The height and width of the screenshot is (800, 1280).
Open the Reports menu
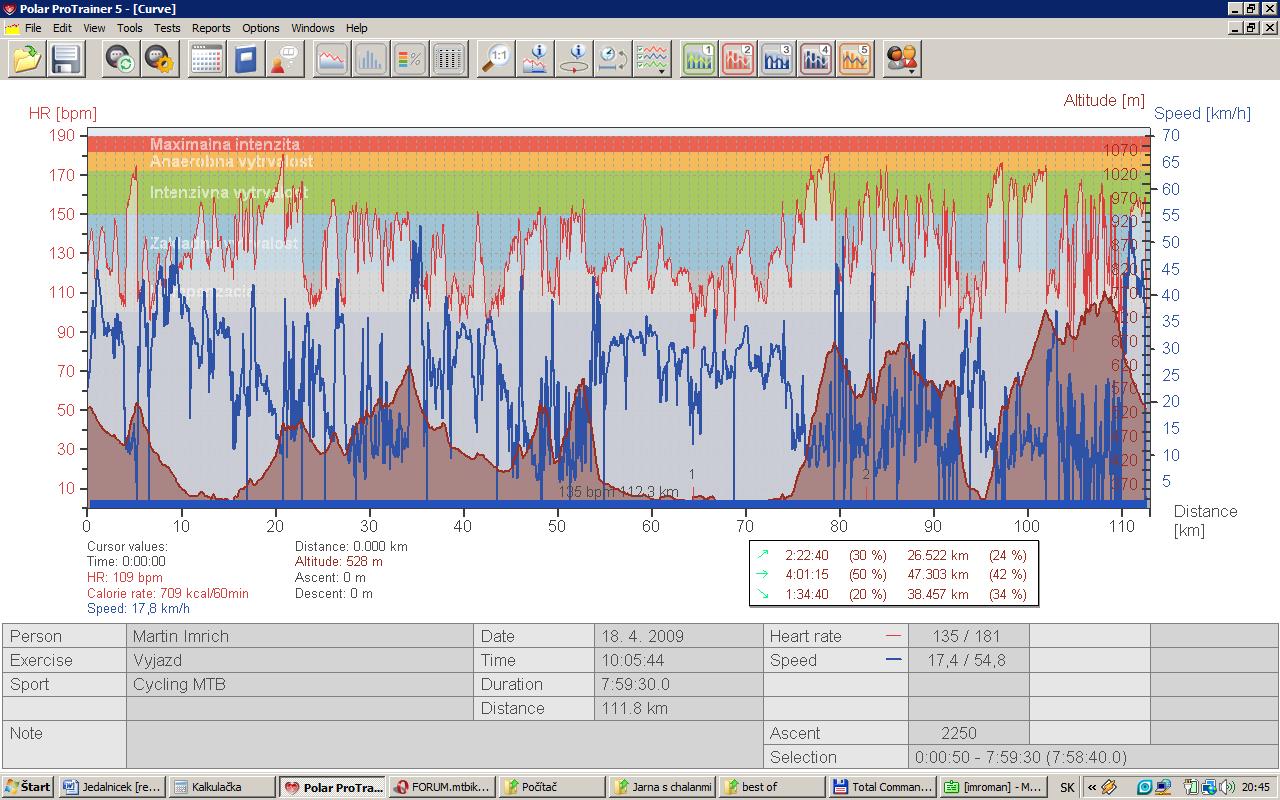[x=210, y=28]
